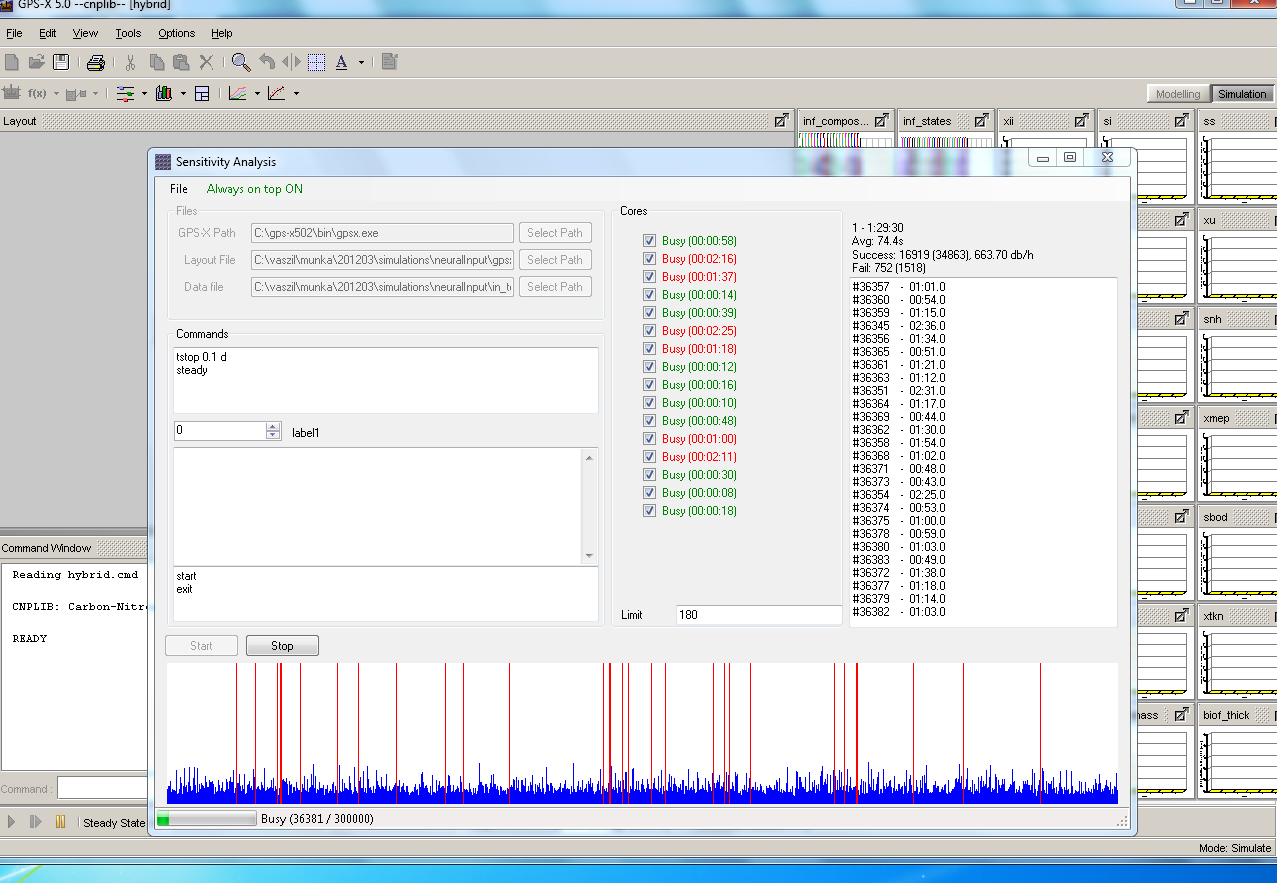Click Select Path for GPS-X Path
The height and width of the screenshot is (883, 1277).
click(x=555, y=233)
